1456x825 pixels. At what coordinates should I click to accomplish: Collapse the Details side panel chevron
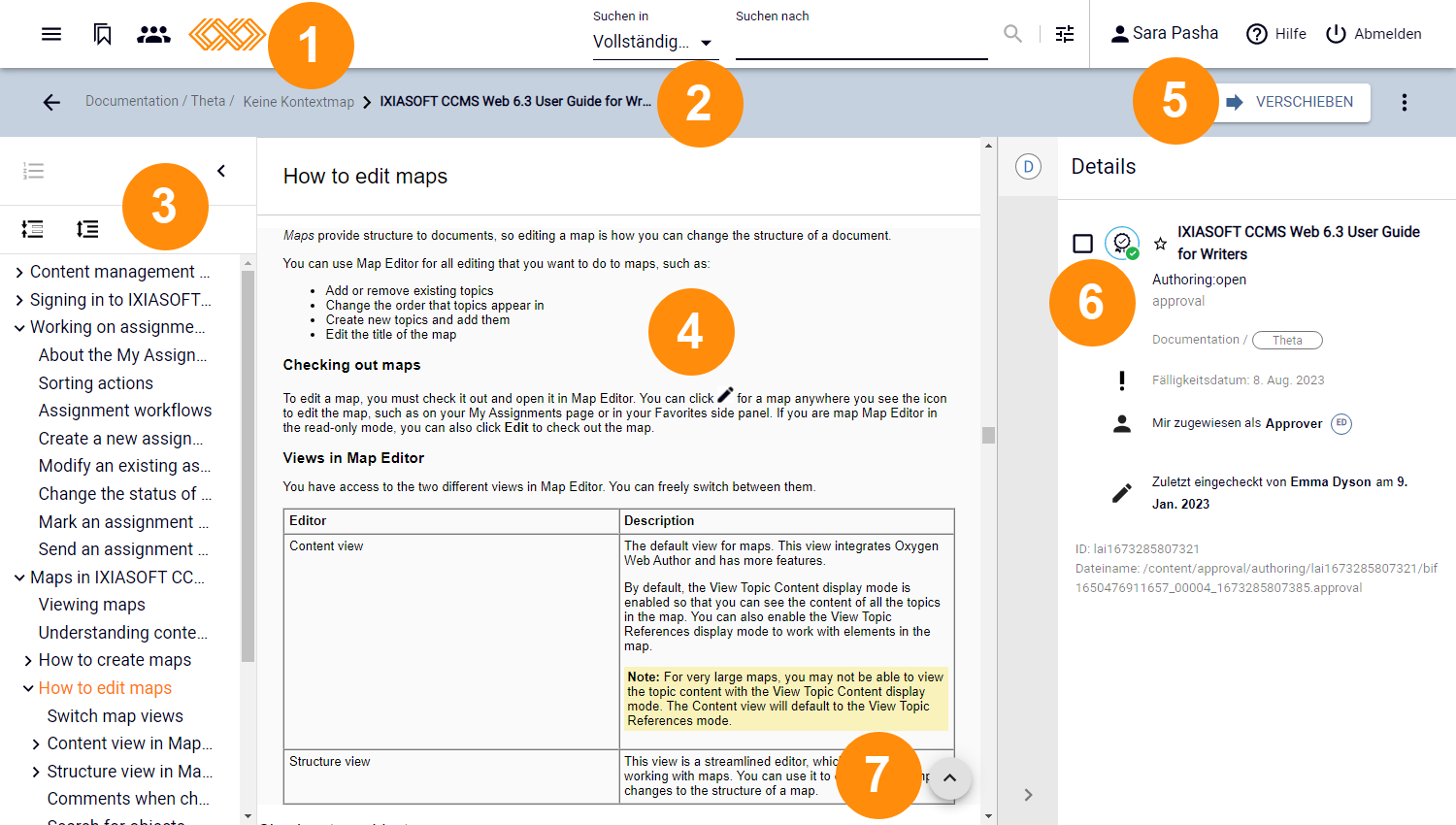1028,795
